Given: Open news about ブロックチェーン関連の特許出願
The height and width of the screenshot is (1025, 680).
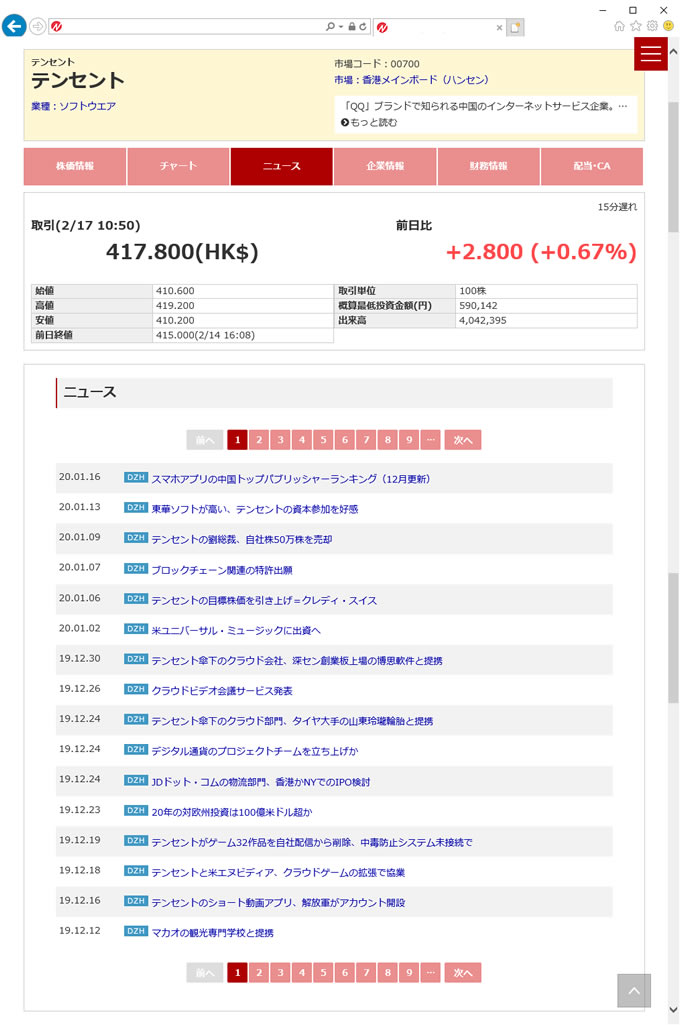Looking at the screenshot, I should [221, 570].
